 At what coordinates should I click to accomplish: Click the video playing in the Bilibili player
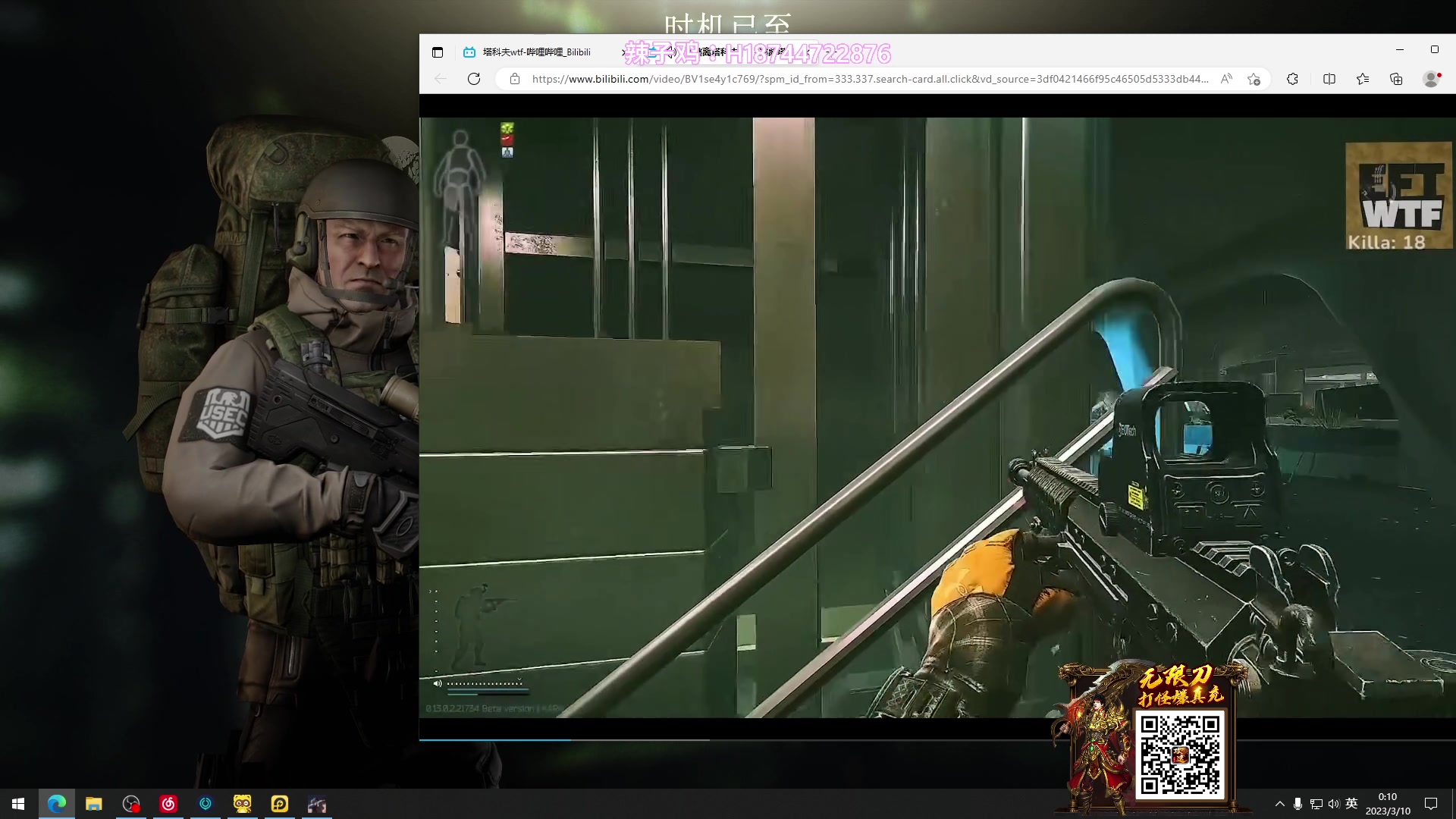point(937,417)
